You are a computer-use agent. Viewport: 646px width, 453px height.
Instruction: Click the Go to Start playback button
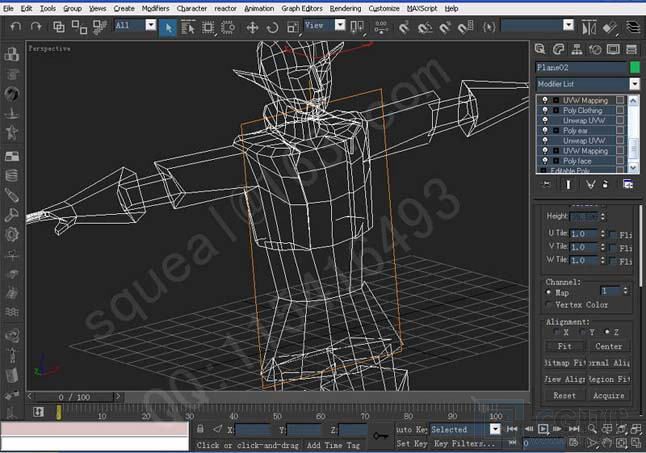[512, 429]
